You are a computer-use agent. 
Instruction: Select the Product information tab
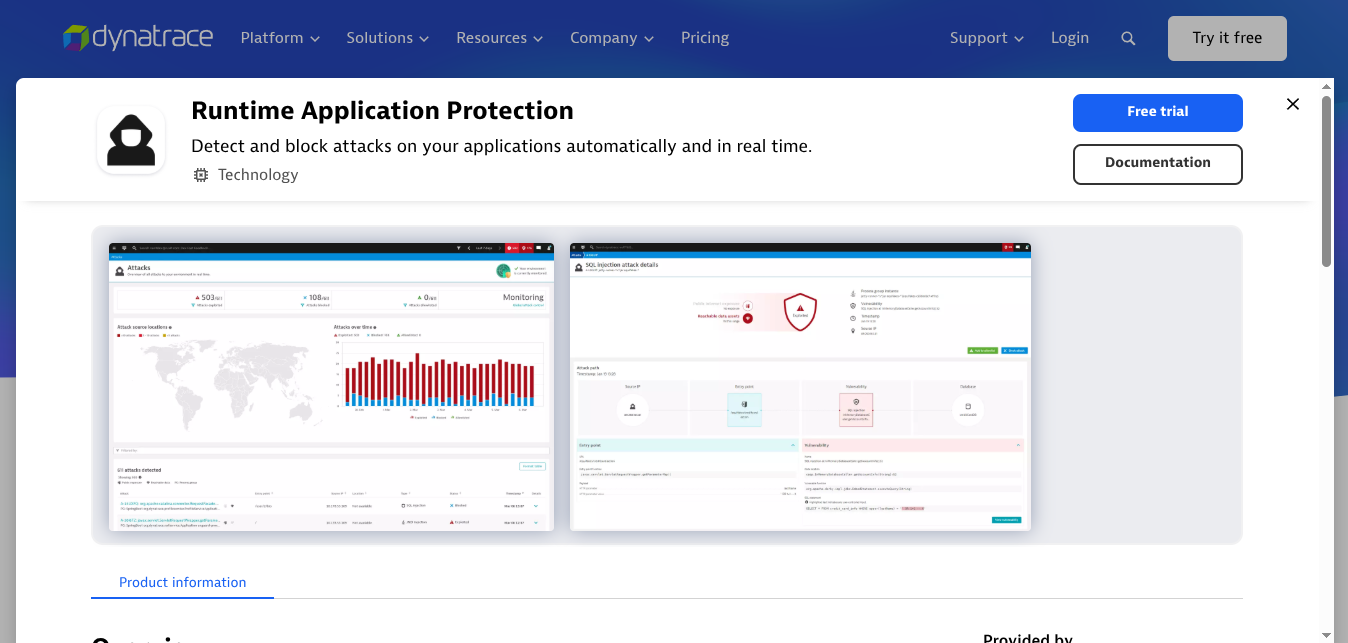tap(182, 582)
